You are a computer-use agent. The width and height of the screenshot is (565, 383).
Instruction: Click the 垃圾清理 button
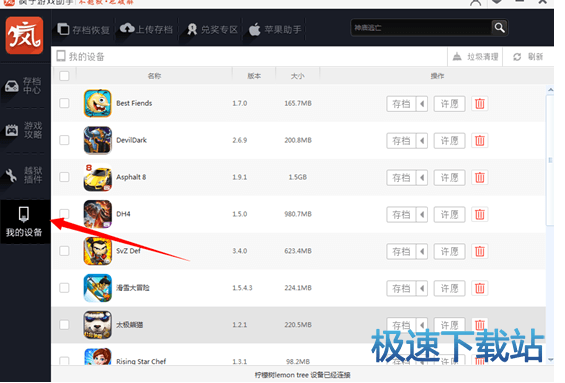475,57
